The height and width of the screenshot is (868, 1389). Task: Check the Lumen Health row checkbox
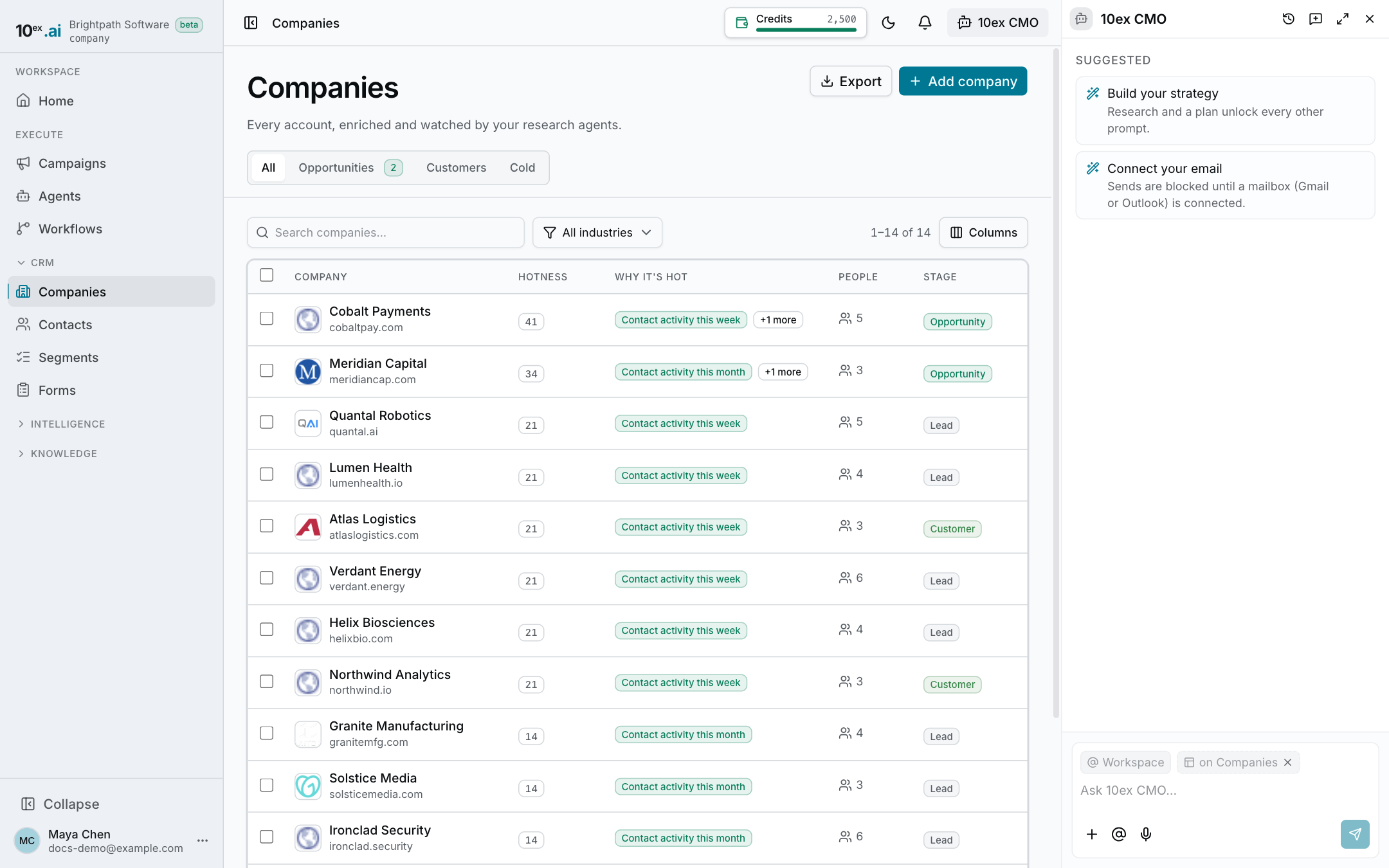(x=267, y=475)
